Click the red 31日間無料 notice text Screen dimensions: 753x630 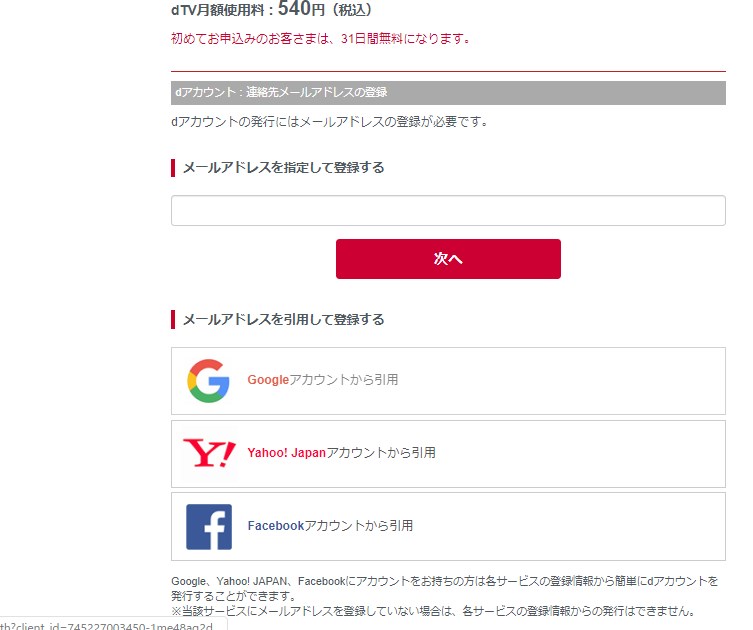tap(321, 39)
